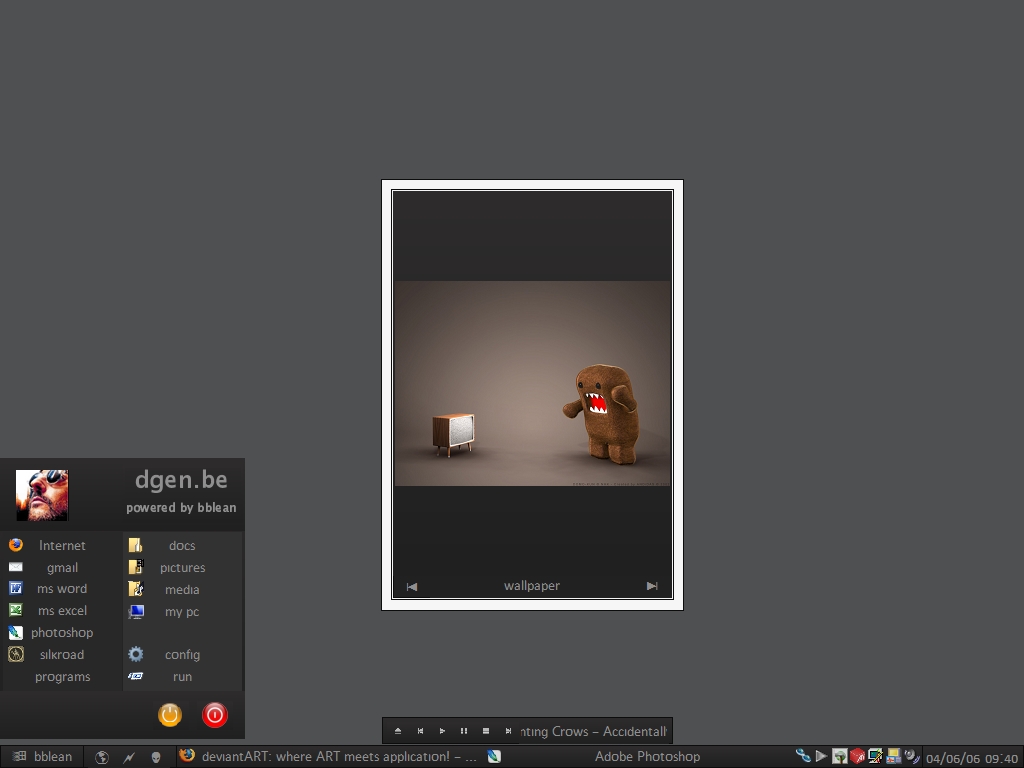Screen dimensions: 1024x768
Task: Click the orange power standby button
Action: tap(170, 714)
